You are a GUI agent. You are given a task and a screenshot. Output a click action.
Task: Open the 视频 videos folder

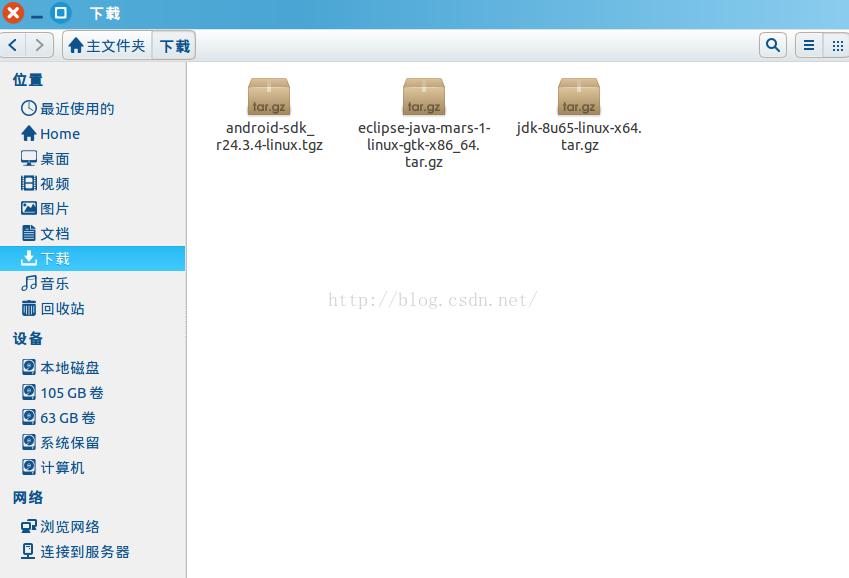click(54, 184)
